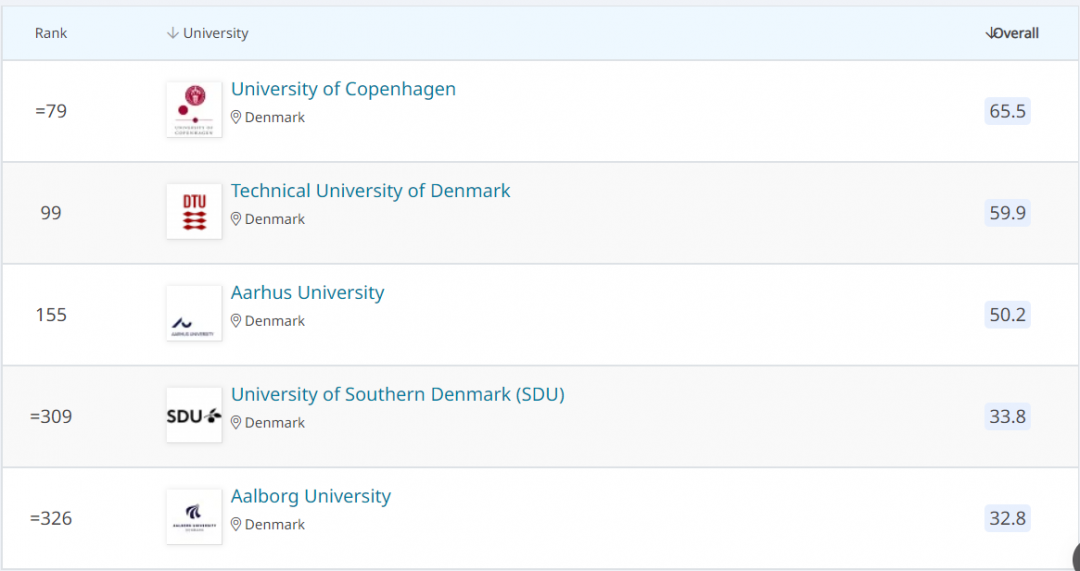The width and height of the screenshot is (1080, 571).
Task: Click the 33.8 overall score badge
Action: (1007, 417)
